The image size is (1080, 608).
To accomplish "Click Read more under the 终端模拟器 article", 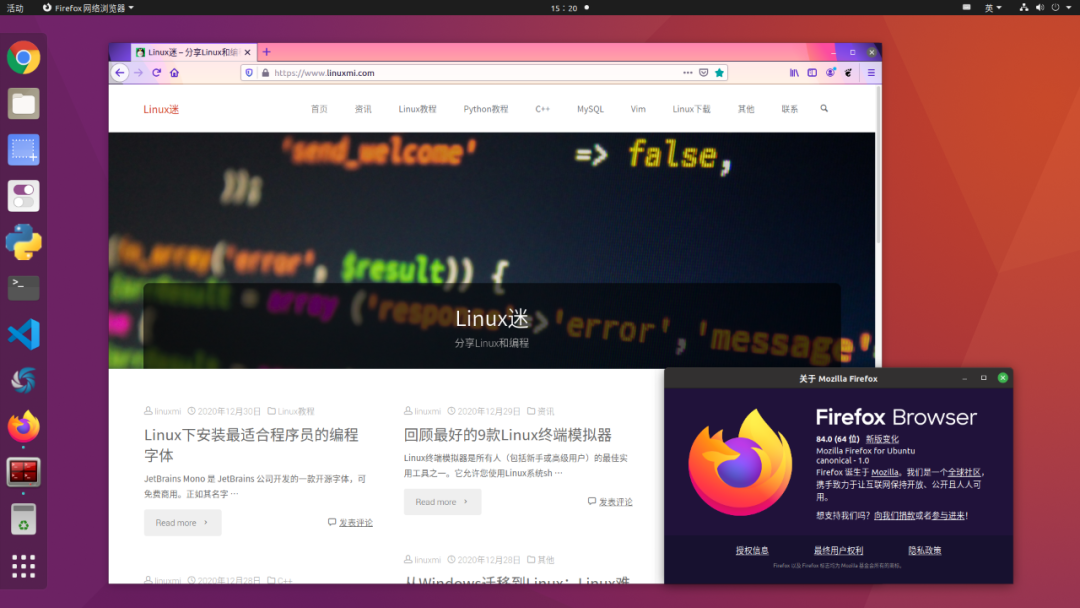I will [442, 502].
